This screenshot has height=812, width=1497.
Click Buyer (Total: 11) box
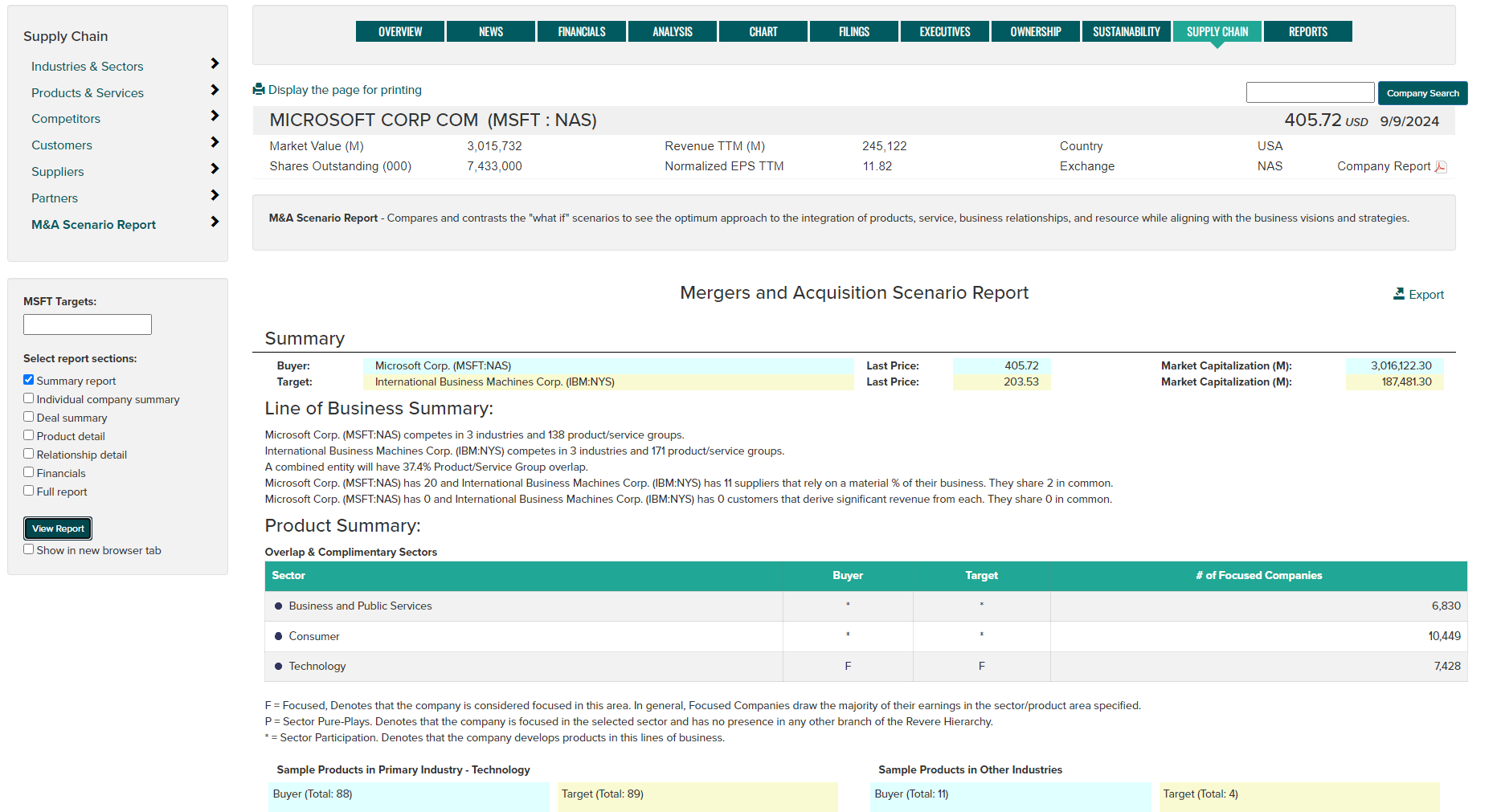tap(1011, 796)
